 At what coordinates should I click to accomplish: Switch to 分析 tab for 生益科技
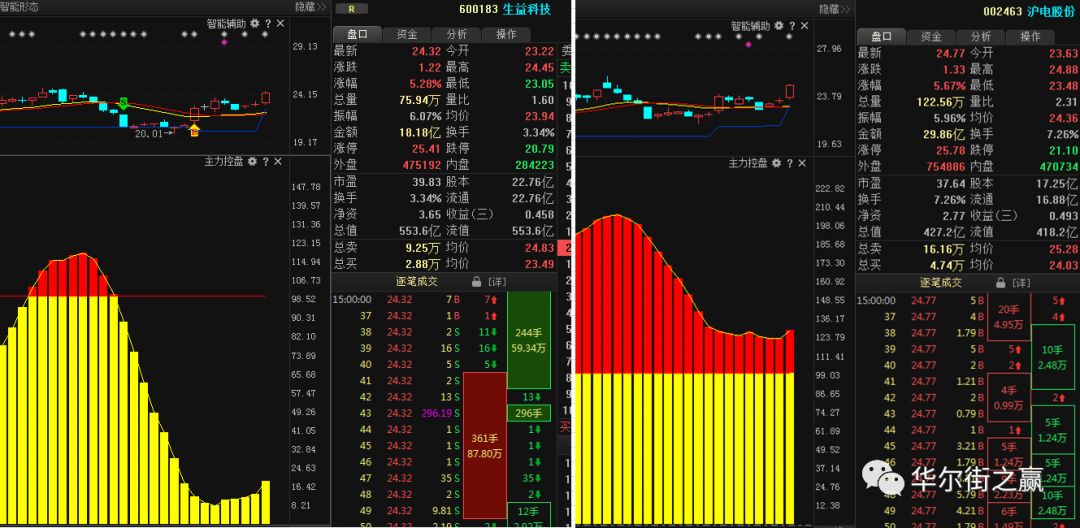tap(456, 34)
